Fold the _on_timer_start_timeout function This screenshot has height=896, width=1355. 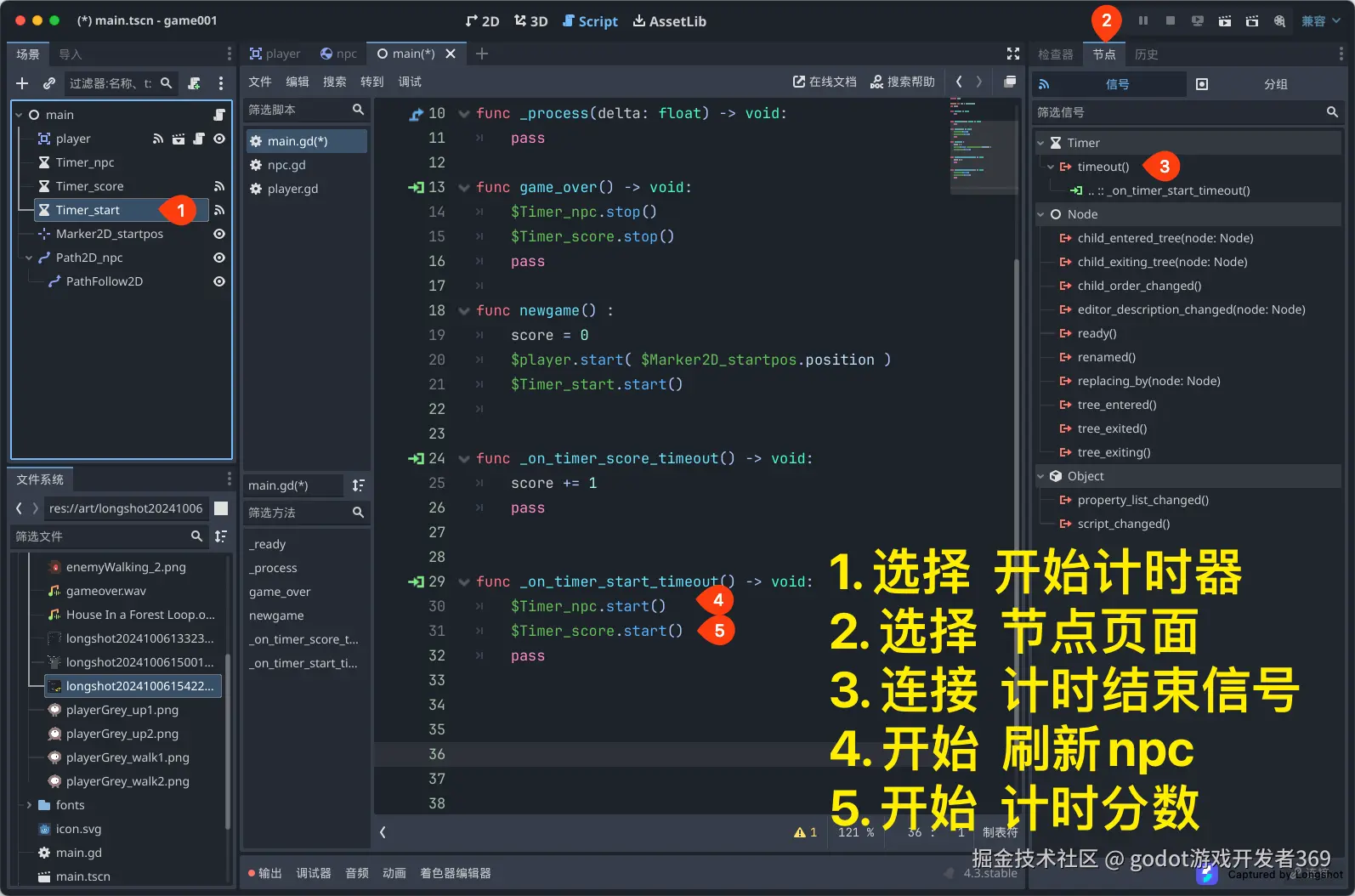(464, 582)
